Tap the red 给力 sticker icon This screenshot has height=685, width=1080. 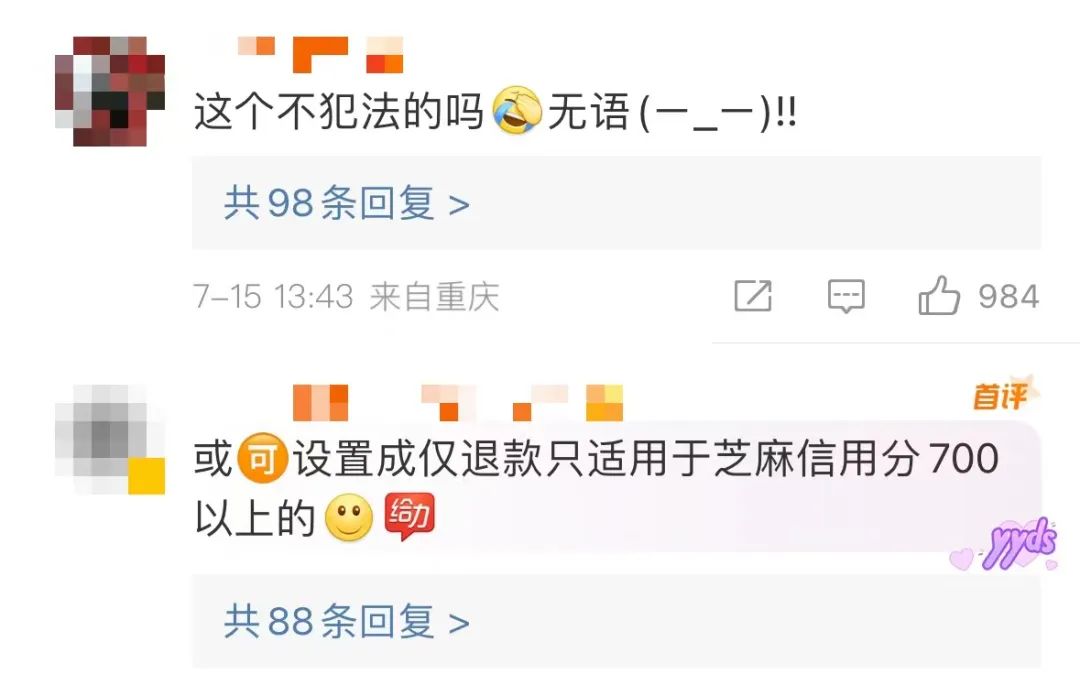pos(409,516)
